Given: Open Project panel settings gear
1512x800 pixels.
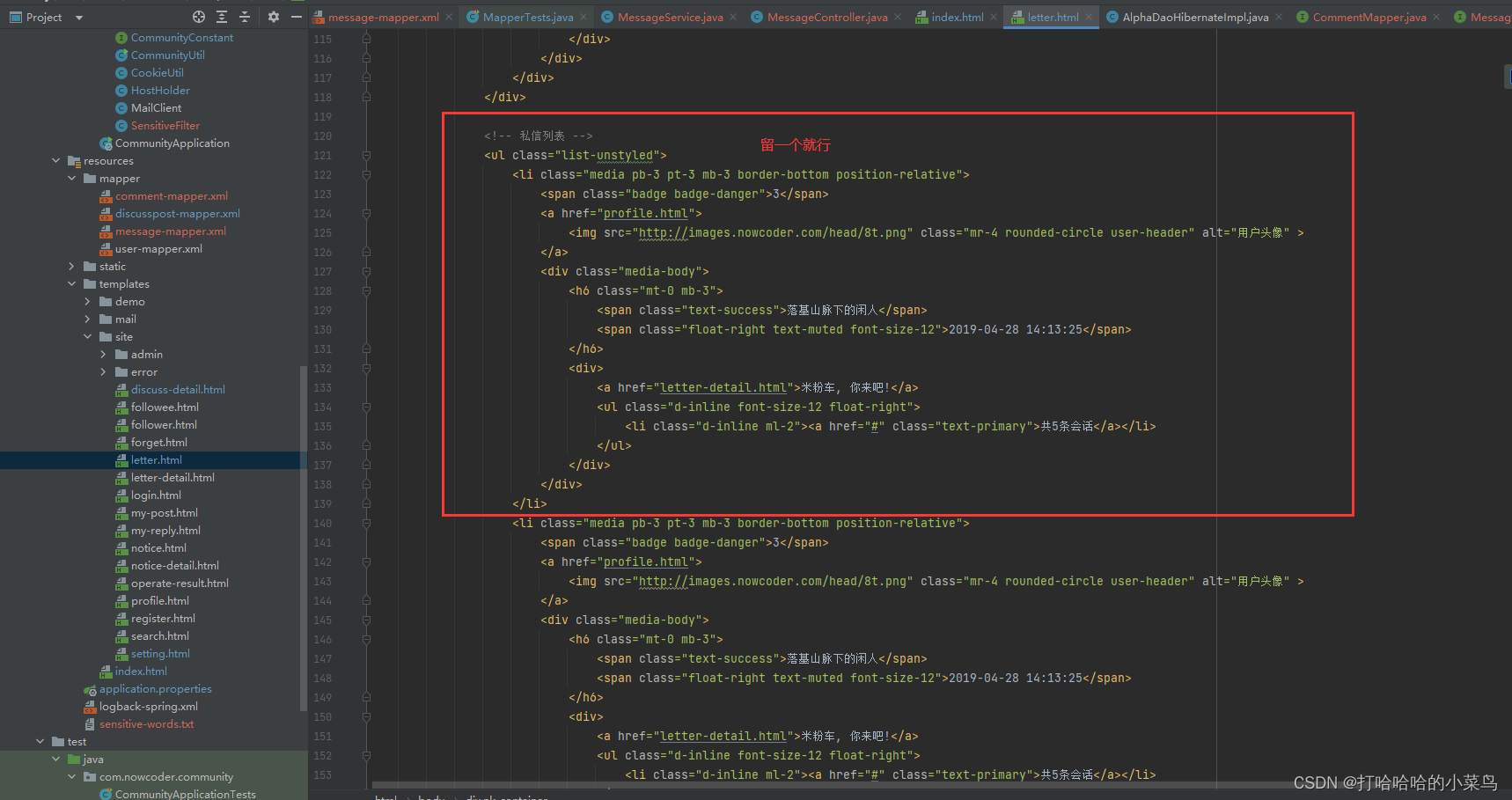Looking at the screenshot, I should coord(274,17).
